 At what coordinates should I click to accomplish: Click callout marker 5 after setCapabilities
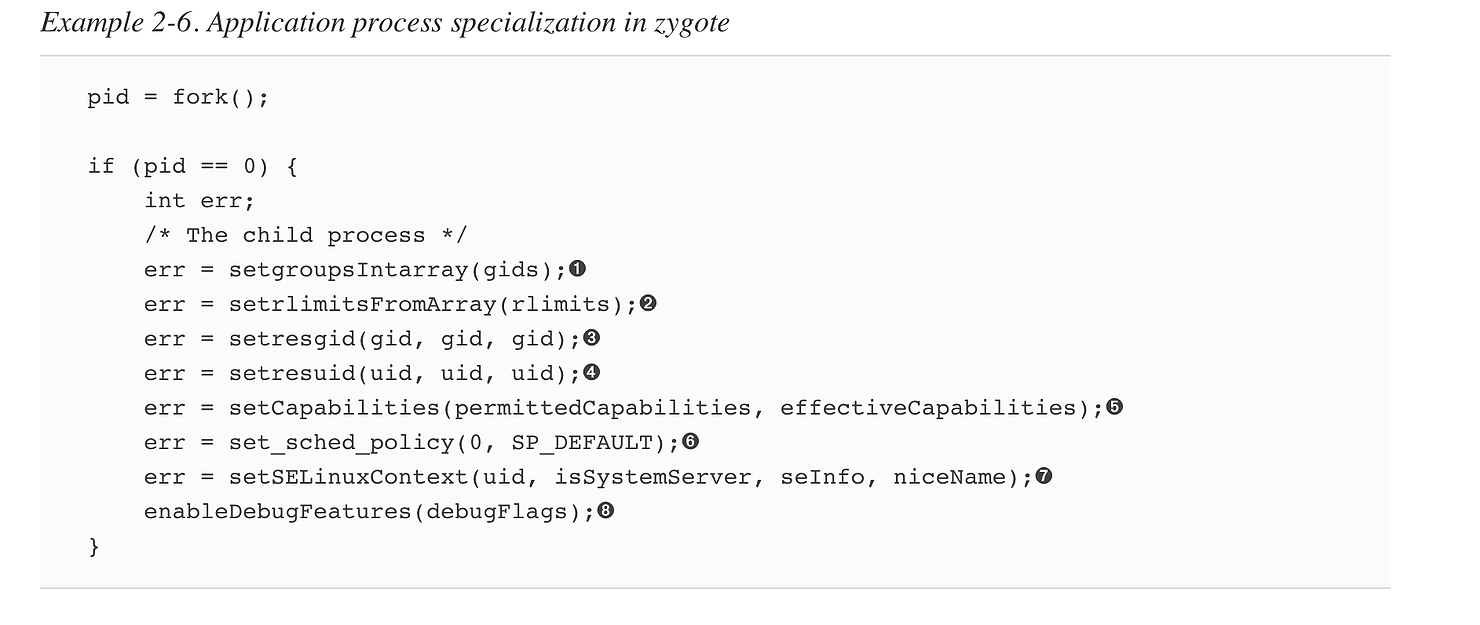point(1115,407)
